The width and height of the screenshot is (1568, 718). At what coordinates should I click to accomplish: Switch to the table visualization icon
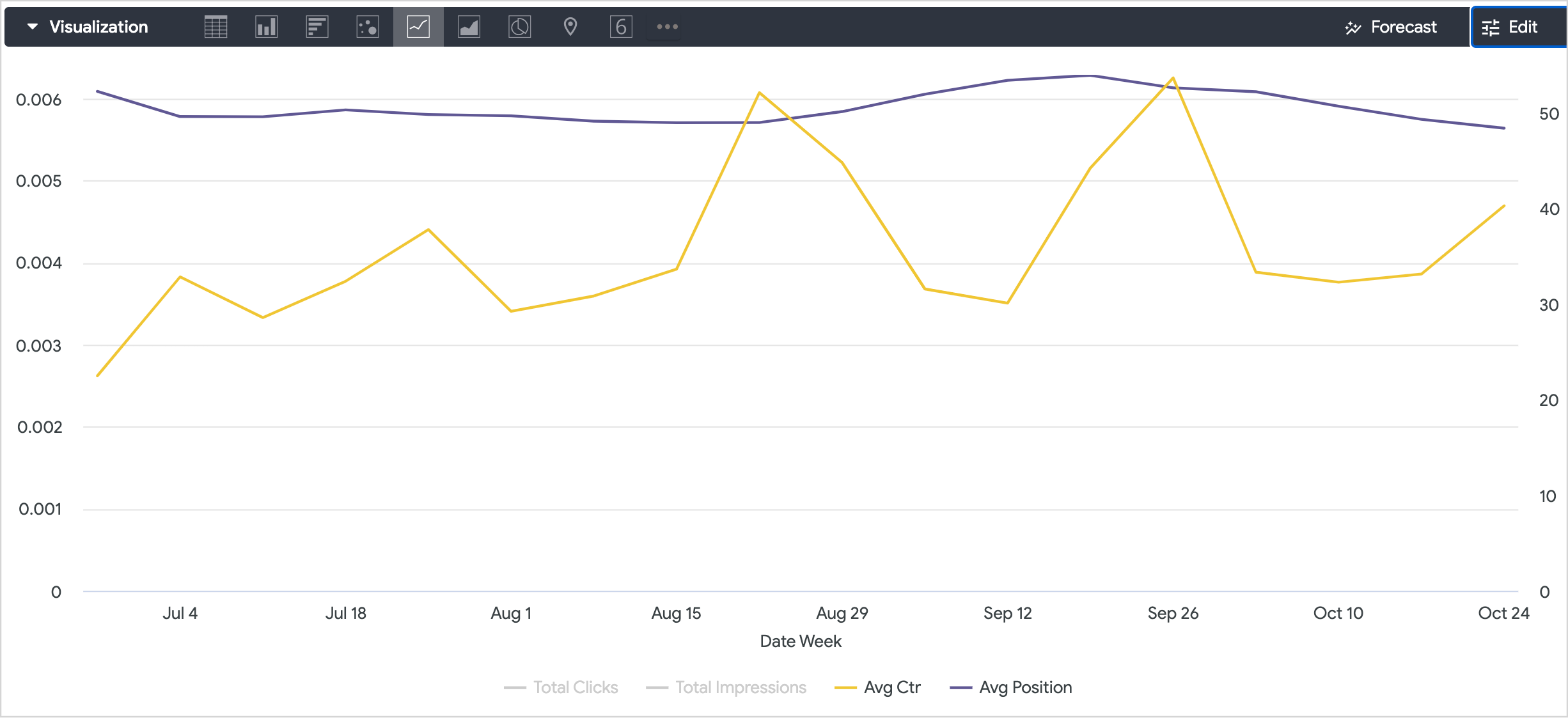coord(216,27)
